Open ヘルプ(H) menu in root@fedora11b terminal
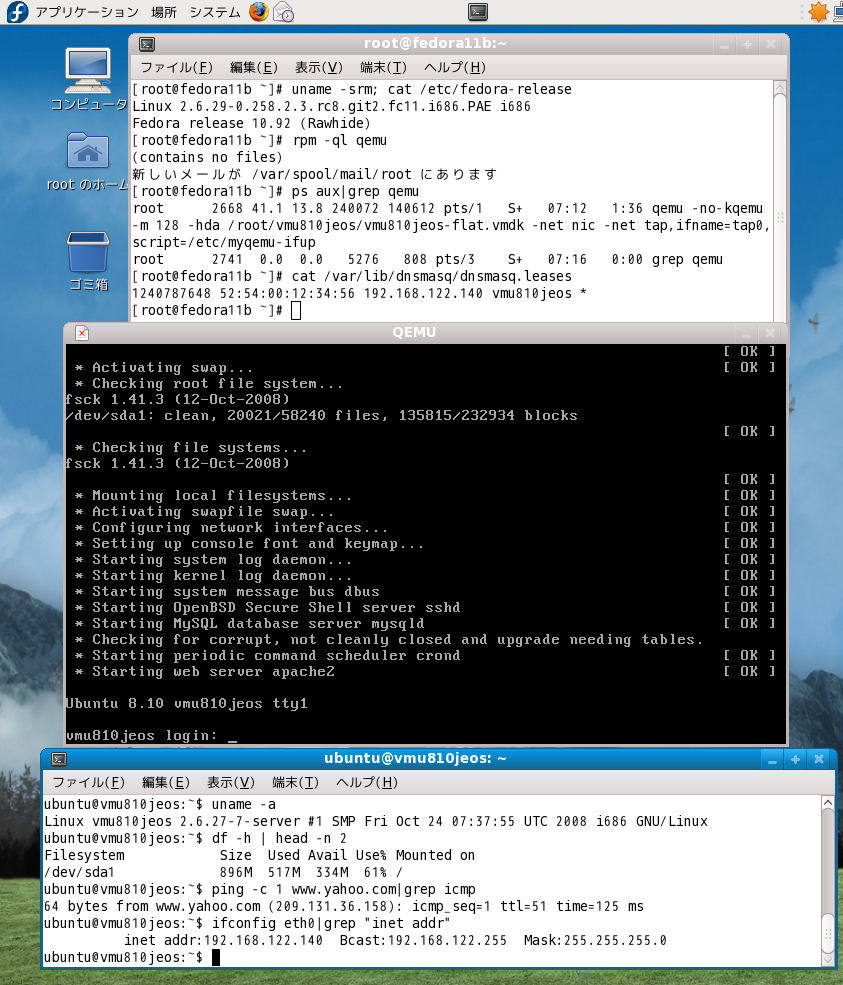Image resolution: width=843 pixels, height=985 pixels. [x=455, y=67]
